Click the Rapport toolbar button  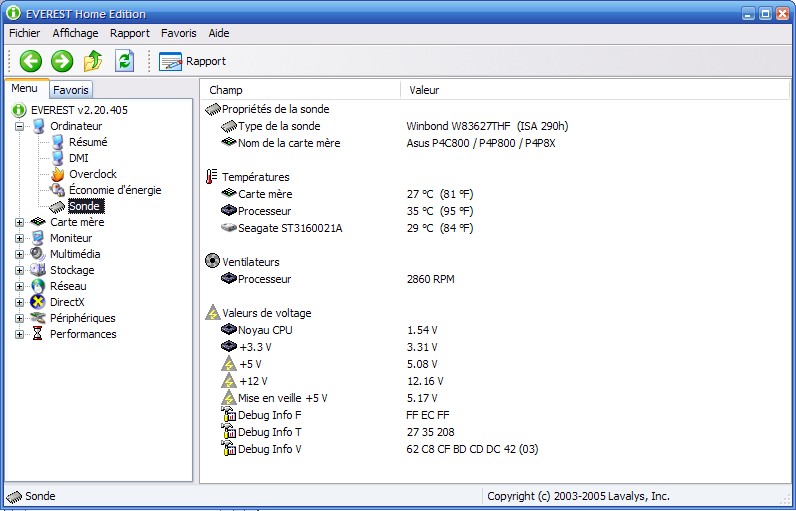[x=193, y=61]
